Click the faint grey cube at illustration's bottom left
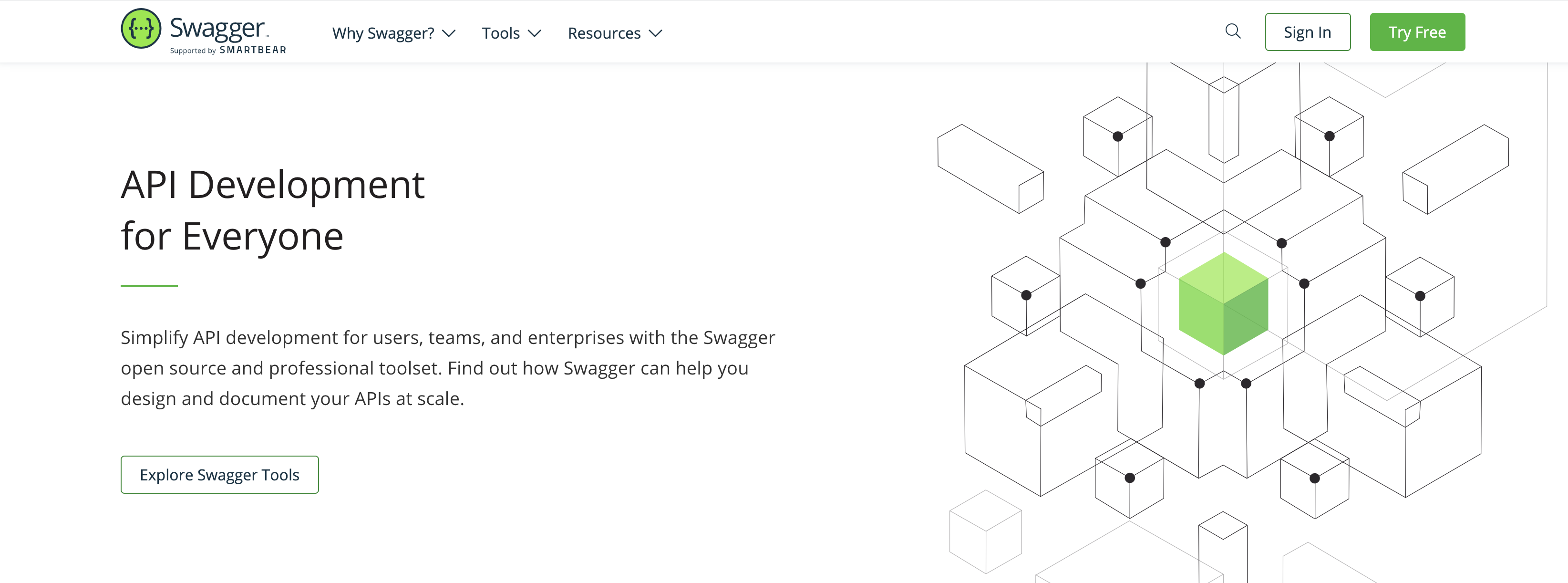The image size is (1568, 583). click(x=985, y=532)
